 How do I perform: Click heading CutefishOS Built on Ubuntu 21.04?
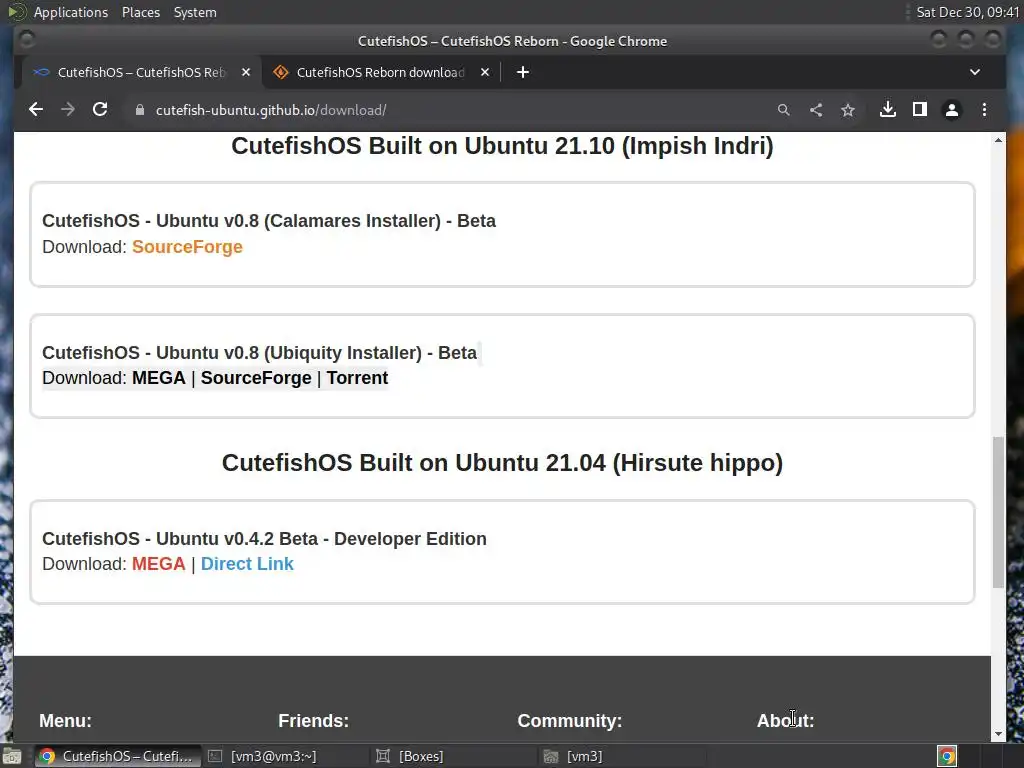click(x=502, y=463)
